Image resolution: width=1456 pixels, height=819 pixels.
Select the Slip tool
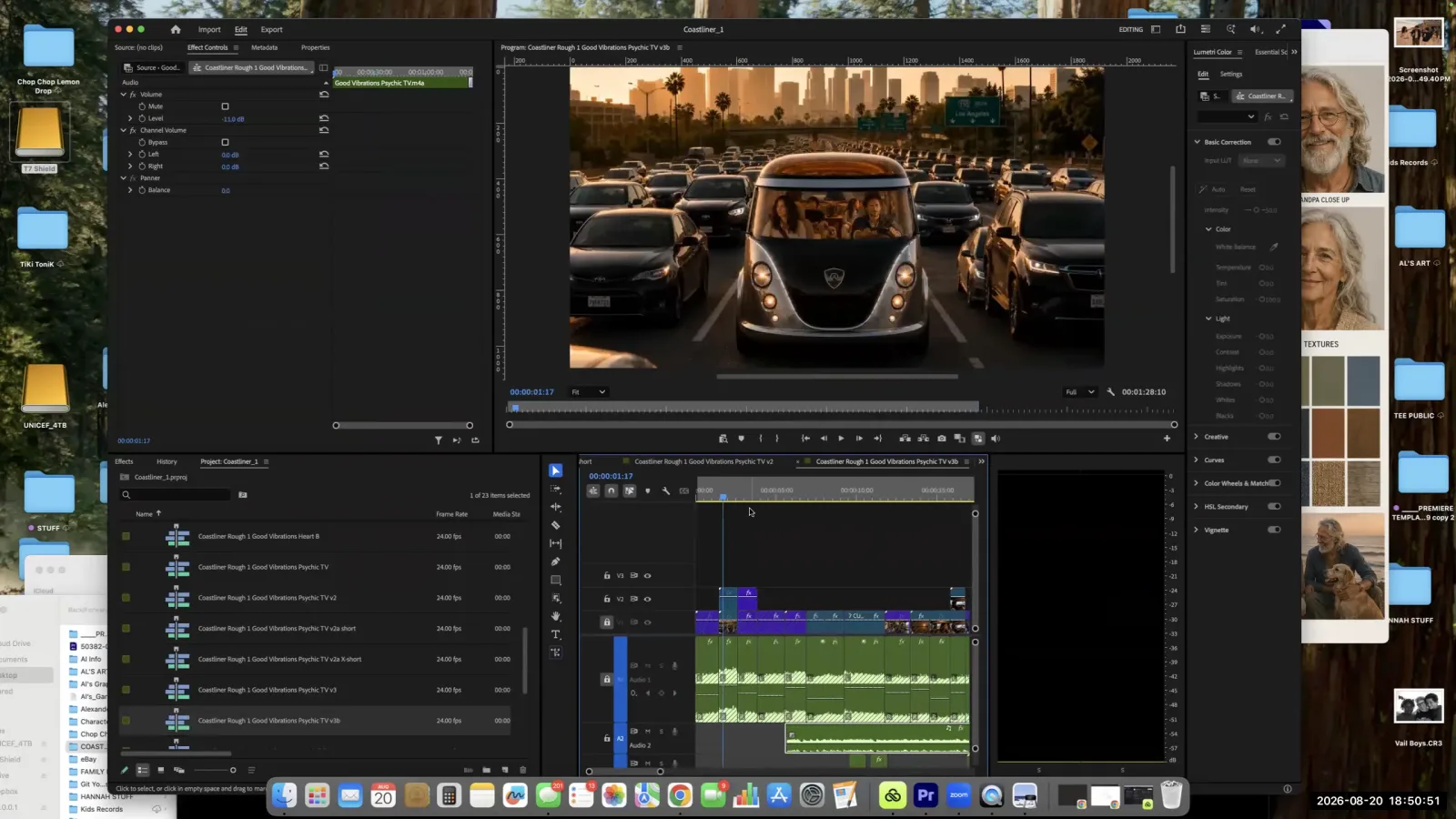(556, 543)
